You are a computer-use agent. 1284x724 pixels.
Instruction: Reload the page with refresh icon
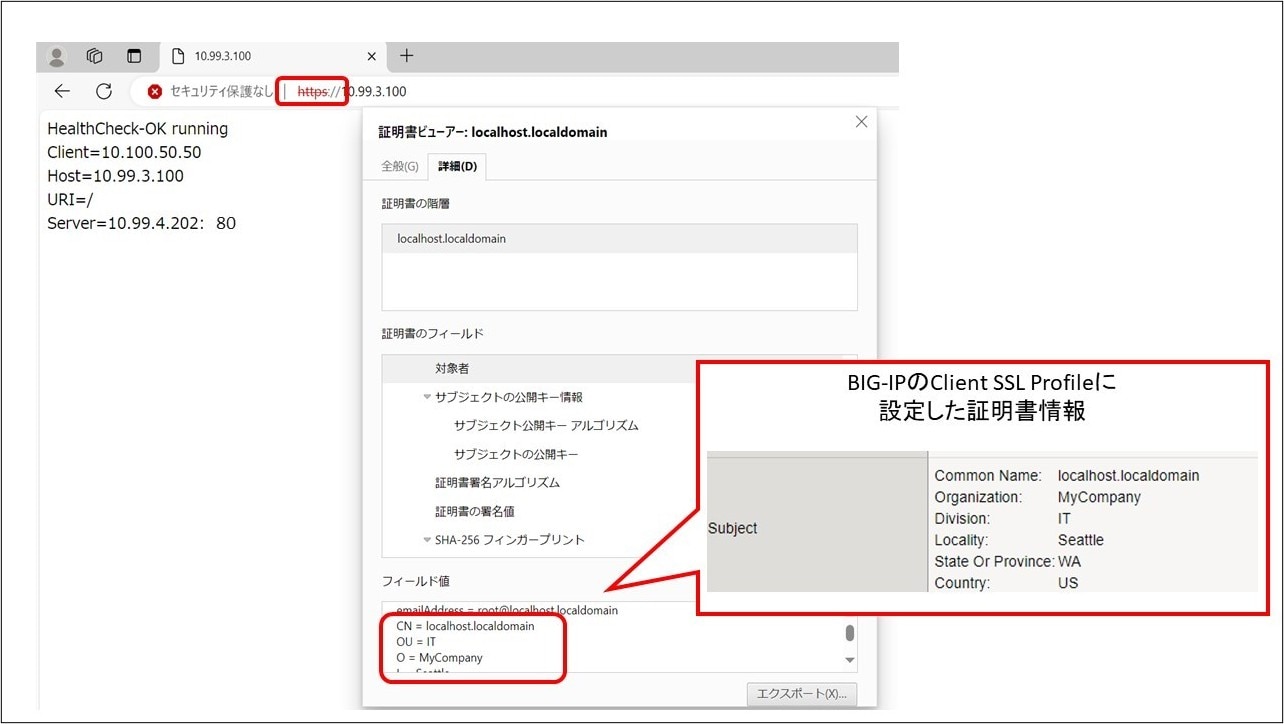click(x=104, y=91)
